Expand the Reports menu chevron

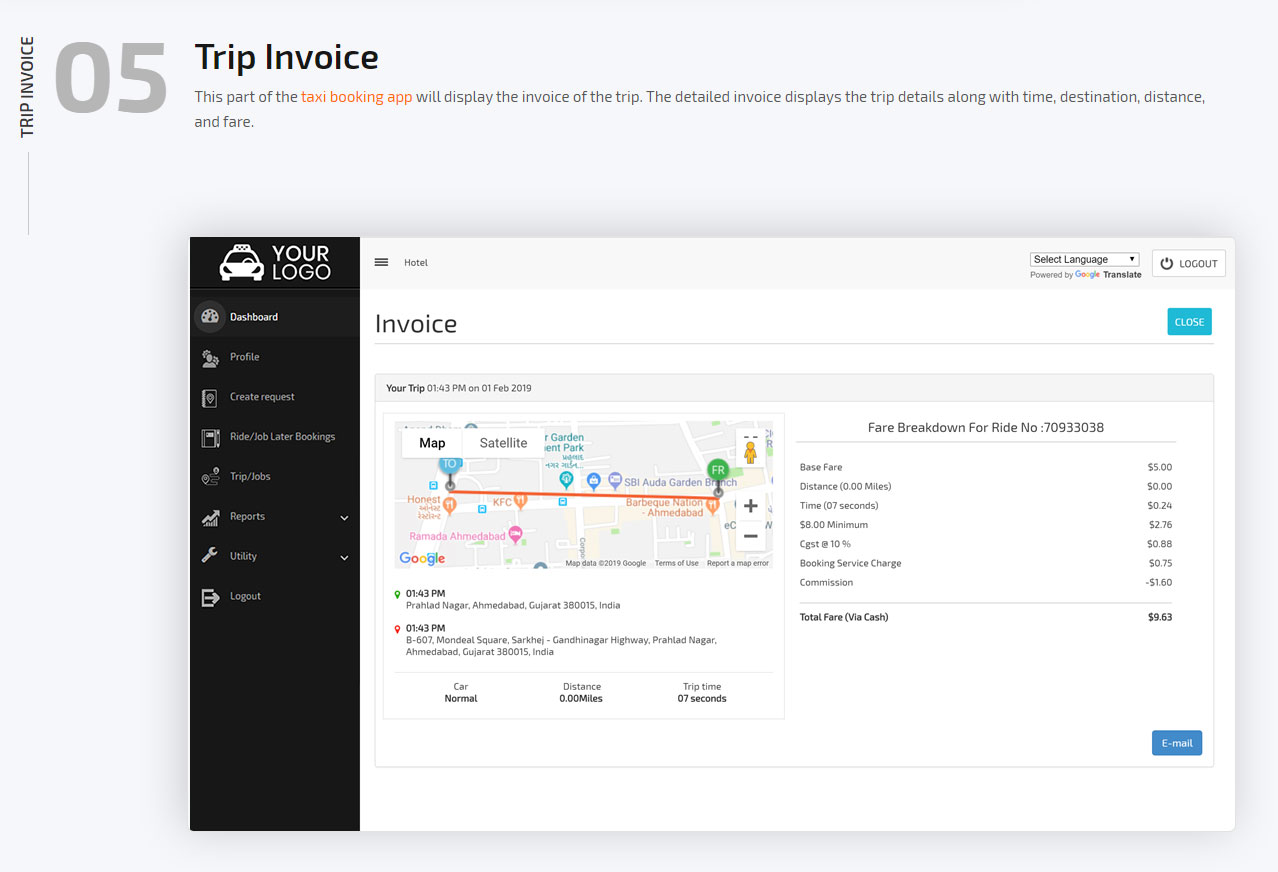[344, 518]
